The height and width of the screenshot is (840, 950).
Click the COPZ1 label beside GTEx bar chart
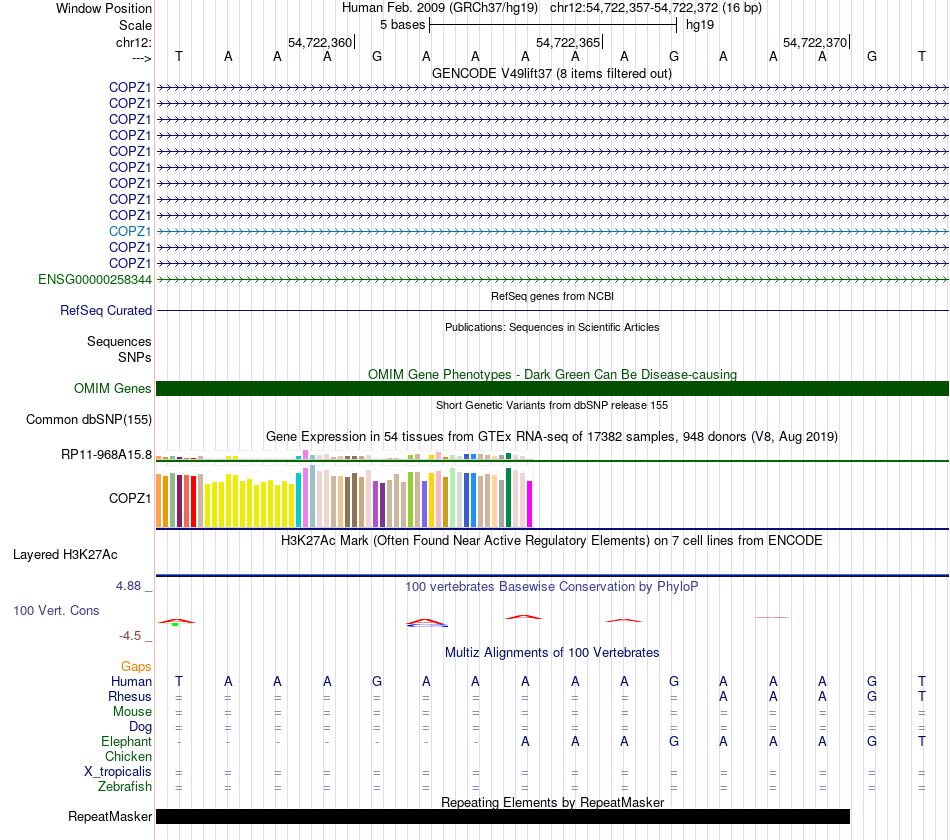click(x=130, y=498)
